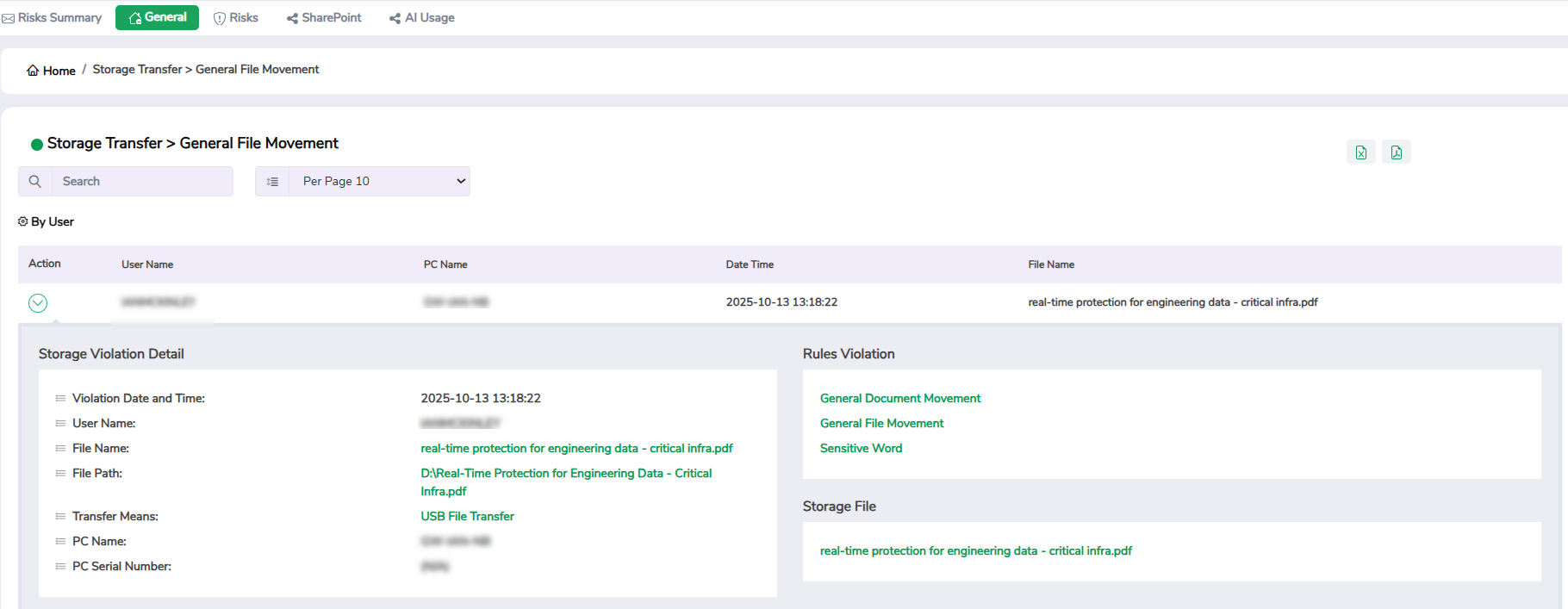The image size is (1568, 609).
Task: Click the PDF export icon
Action: click(x=1396, y=152)
